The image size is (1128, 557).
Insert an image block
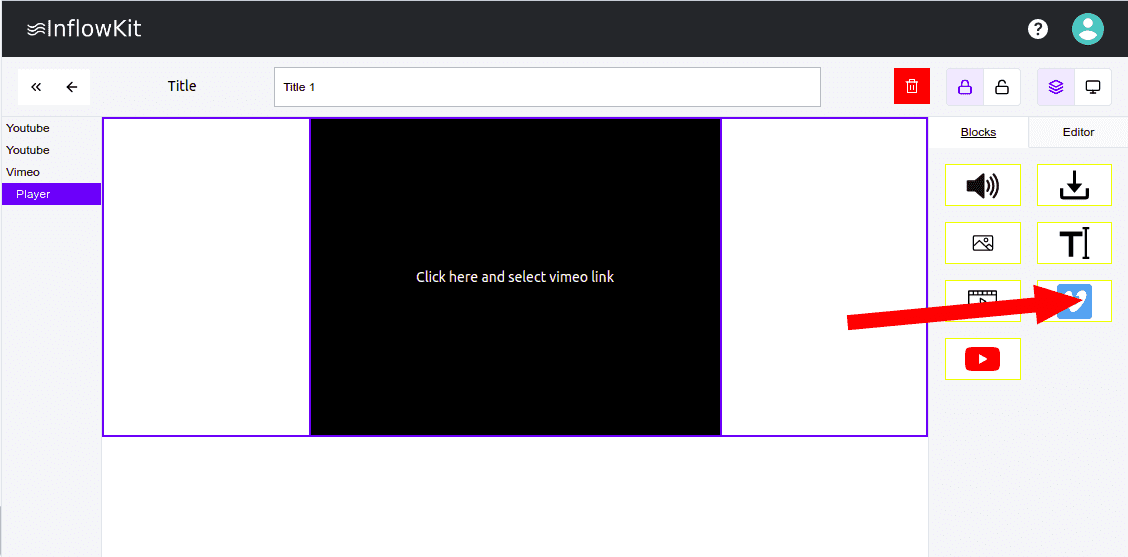[x=982, y=243]
